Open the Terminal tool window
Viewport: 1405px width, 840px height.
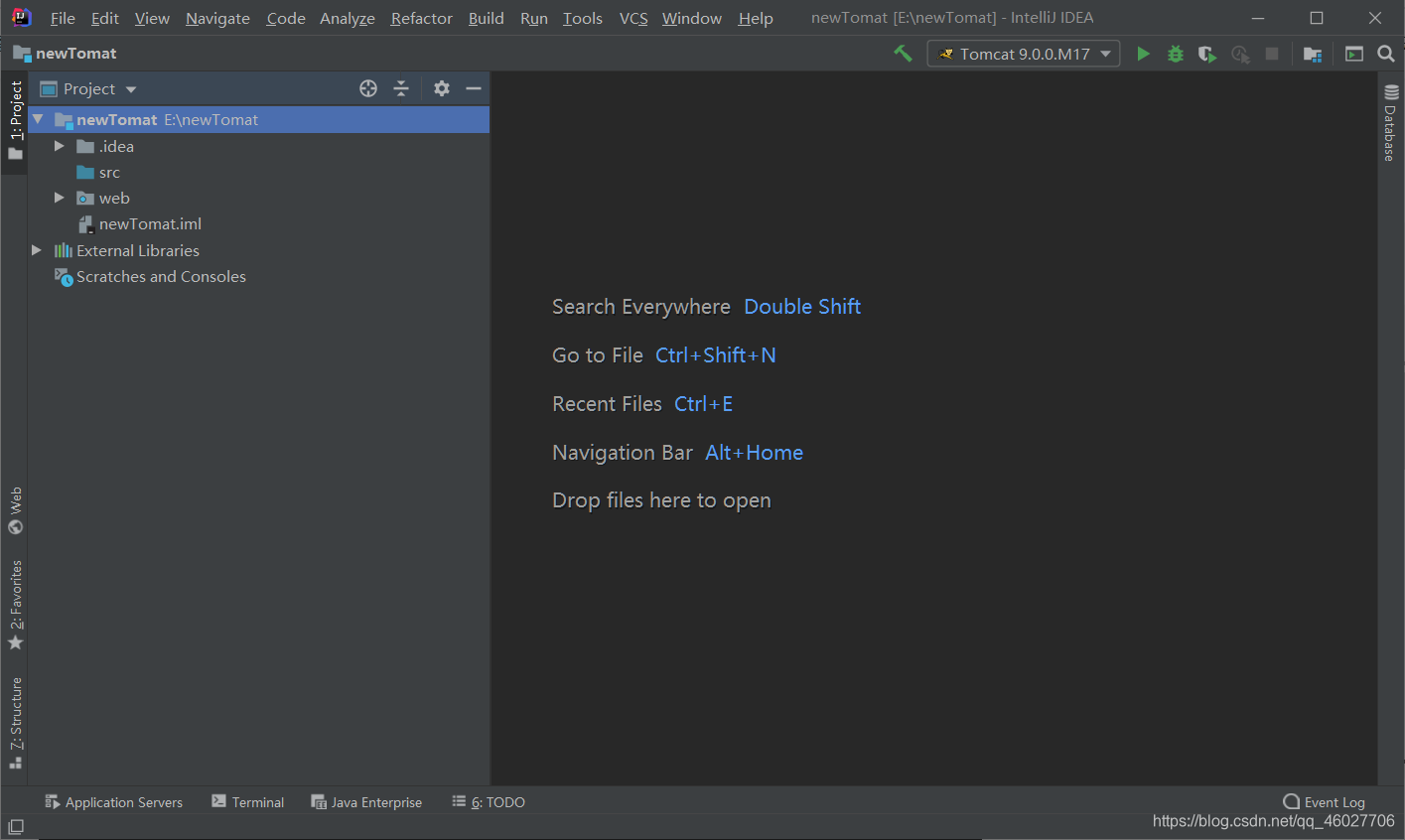[247, 802]
